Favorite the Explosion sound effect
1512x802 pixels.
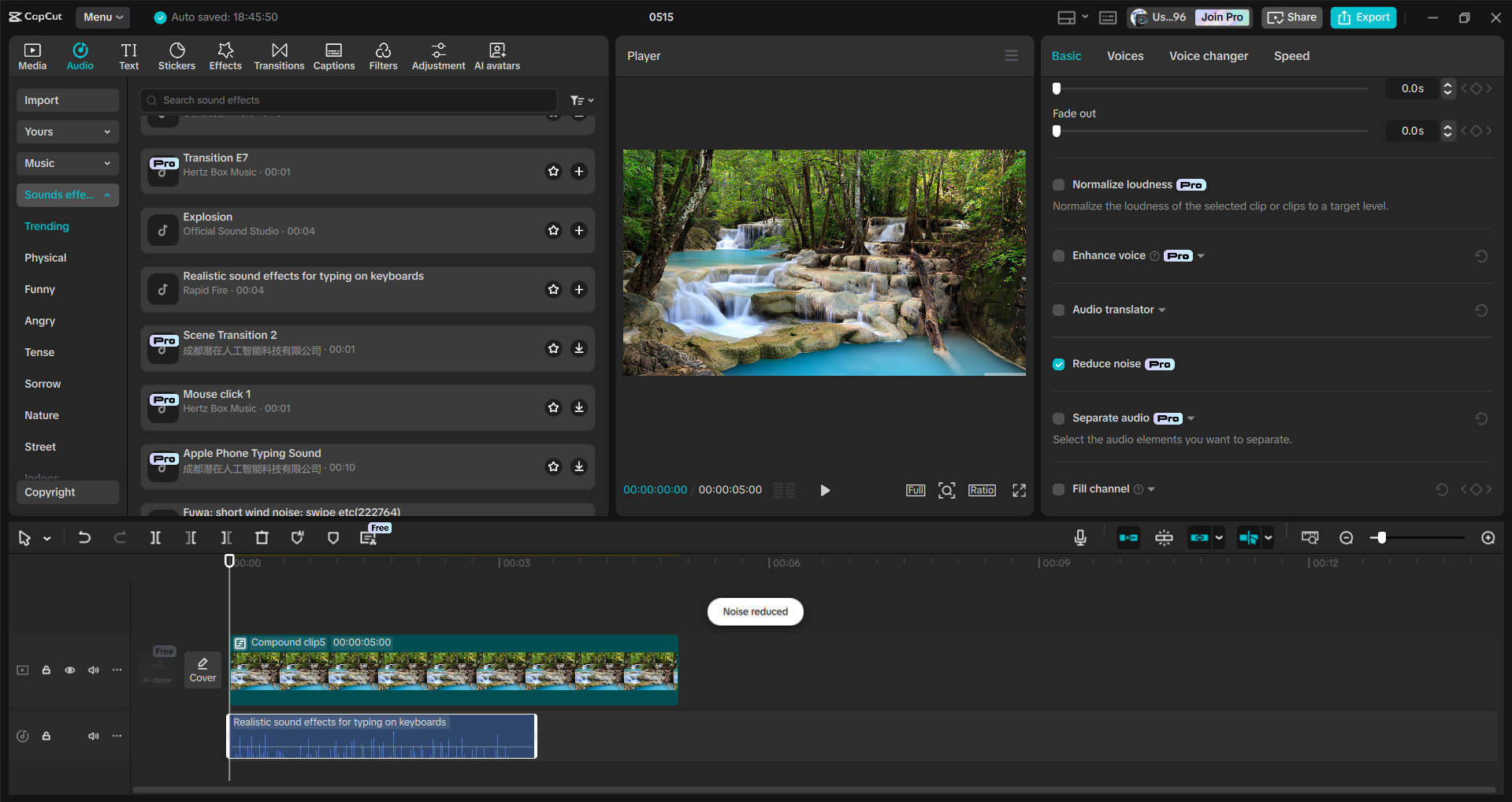[553, 230]
